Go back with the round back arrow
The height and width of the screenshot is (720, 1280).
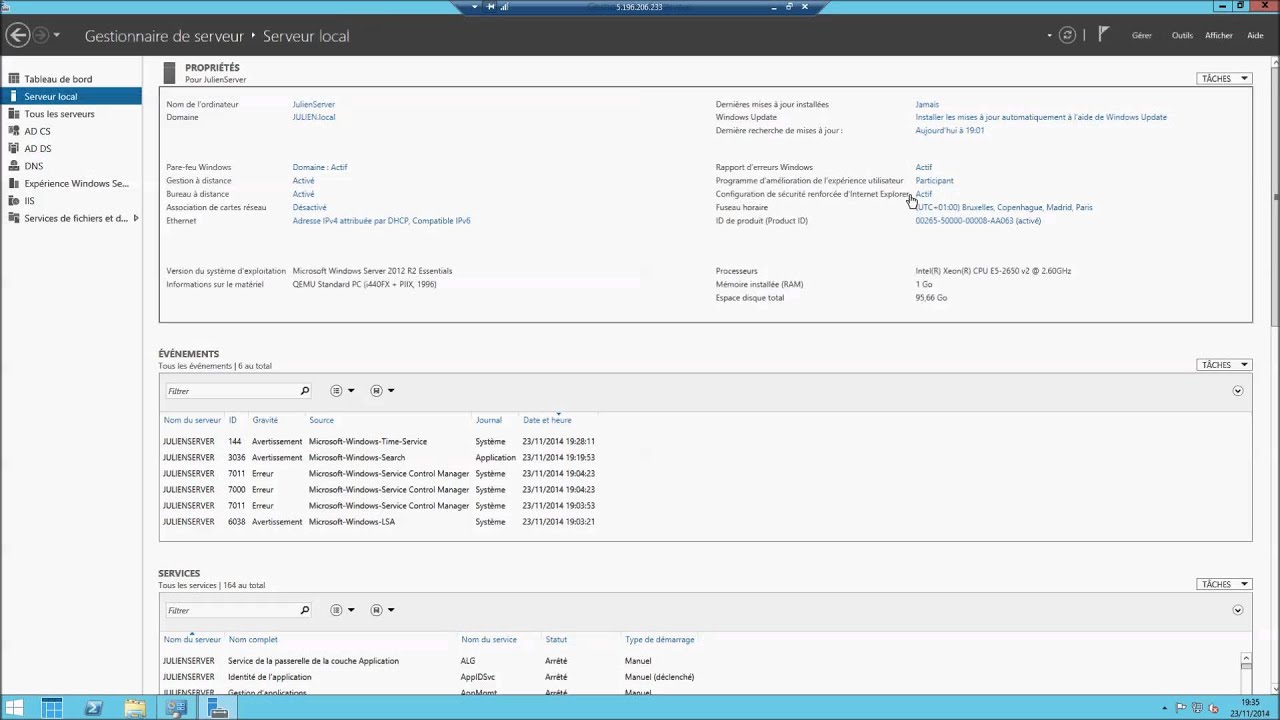click(18, 35)
